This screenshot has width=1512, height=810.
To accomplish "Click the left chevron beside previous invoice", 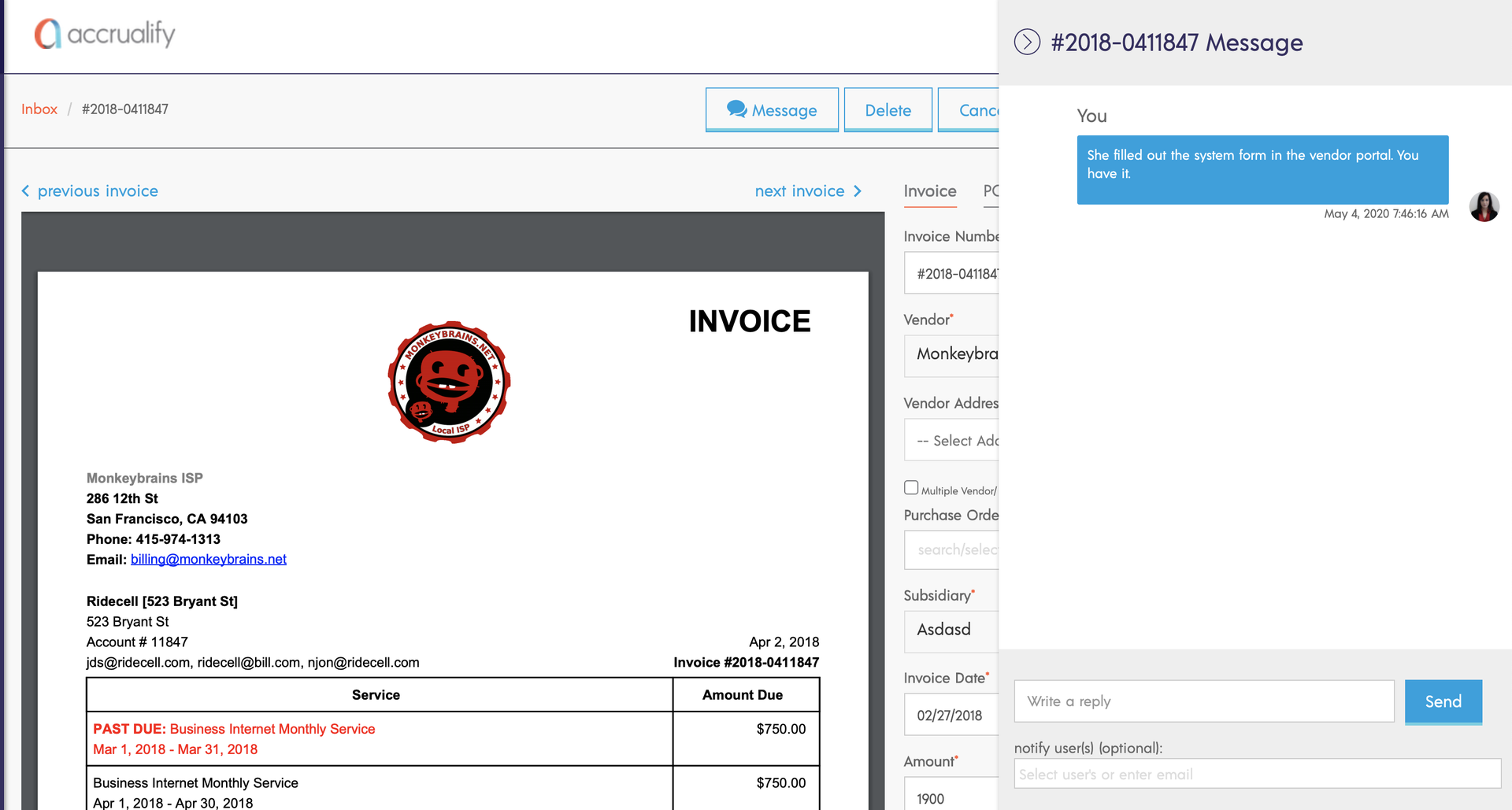I will tap(26, 191).
